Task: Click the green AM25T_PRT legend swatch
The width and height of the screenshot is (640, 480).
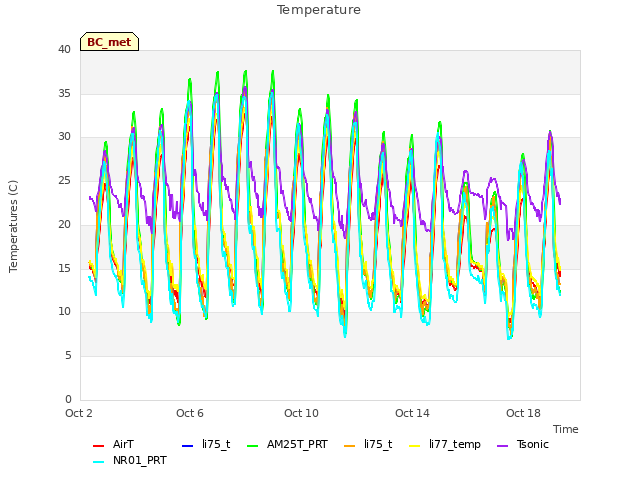Action: click(x=253, y=446)
